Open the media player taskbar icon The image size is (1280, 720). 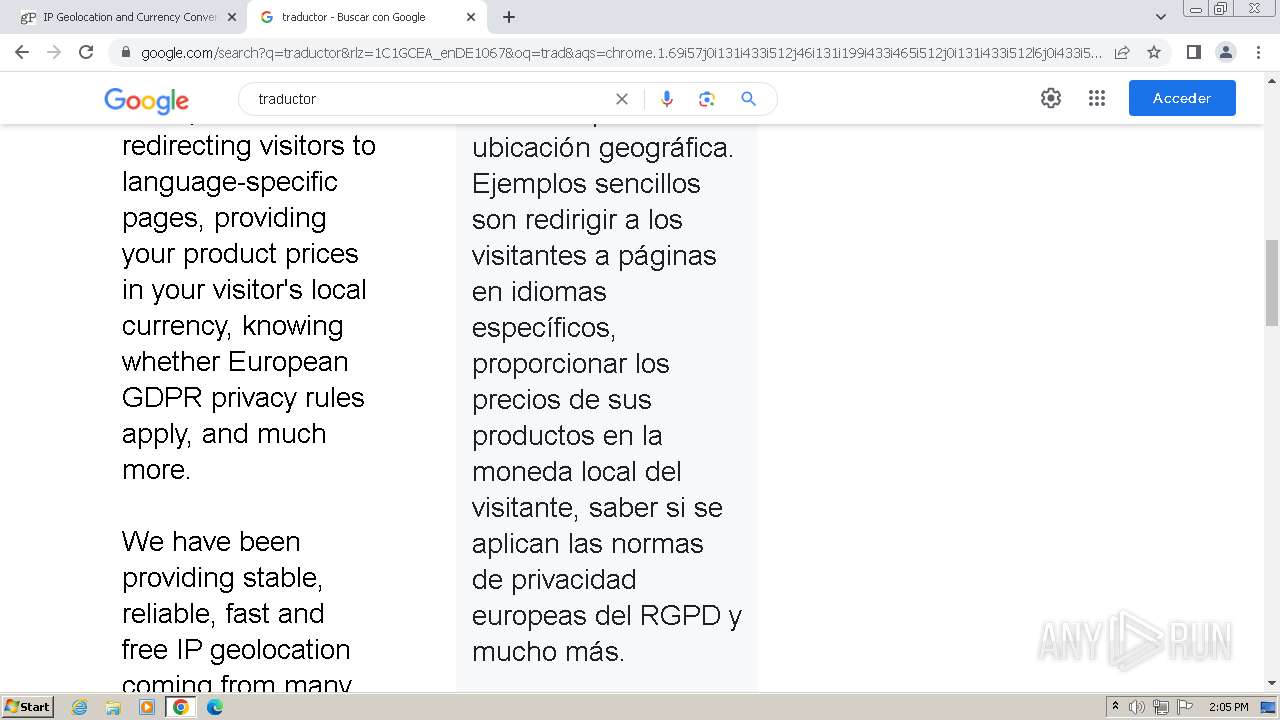pos(147,707)
